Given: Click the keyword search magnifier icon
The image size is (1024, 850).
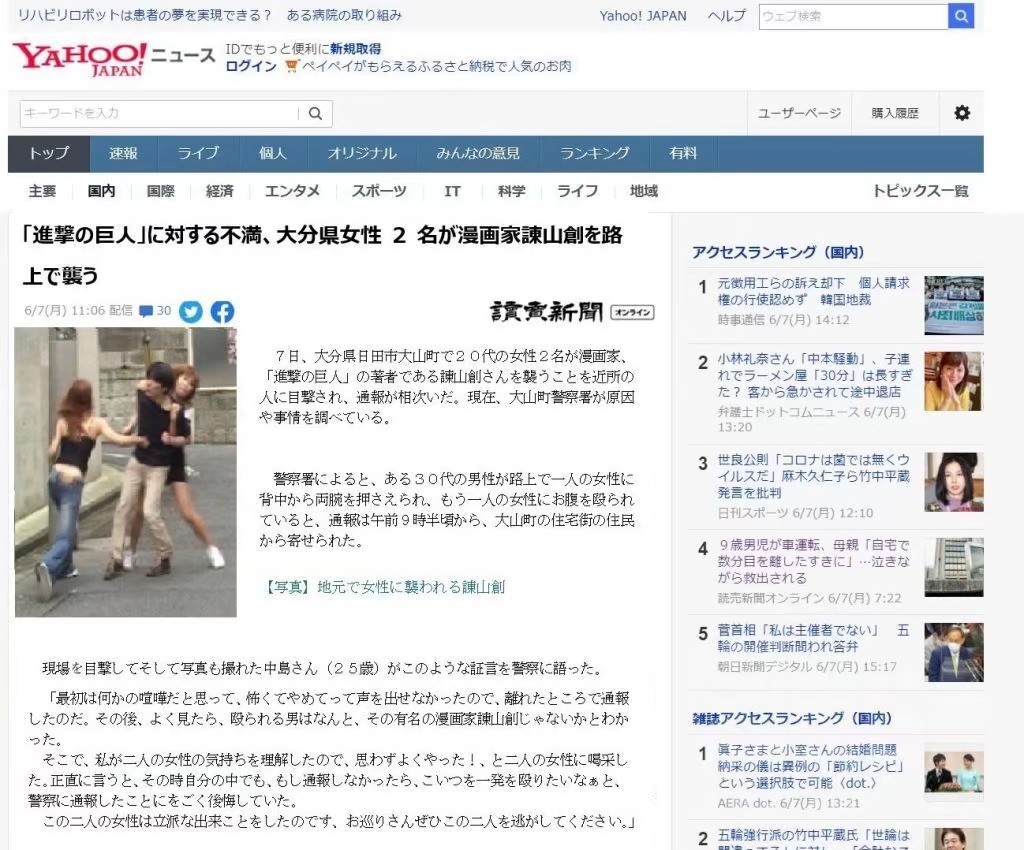Looking at the screenshot, I should 315,114.
